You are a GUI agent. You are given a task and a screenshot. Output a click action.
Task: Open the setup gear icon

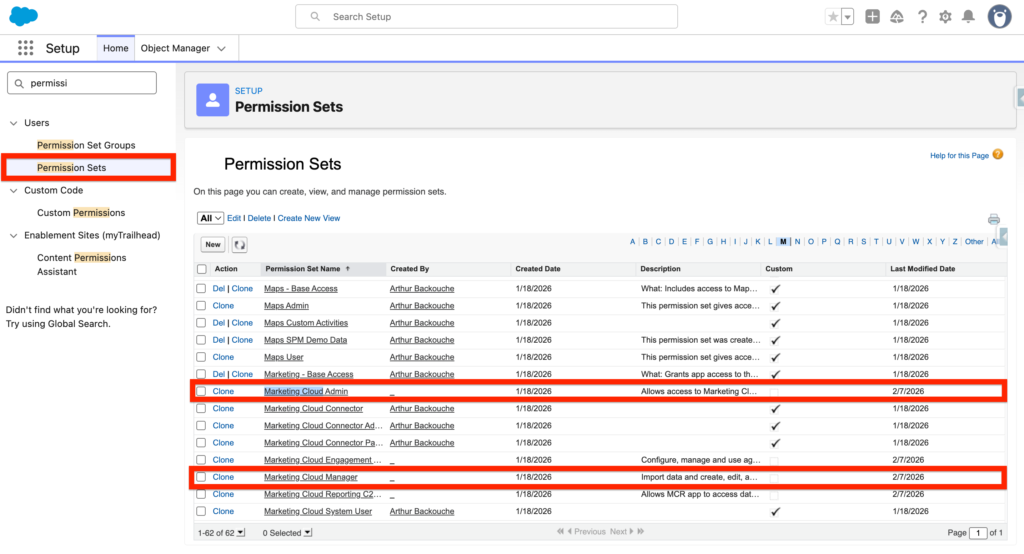(x=945, y=17)
